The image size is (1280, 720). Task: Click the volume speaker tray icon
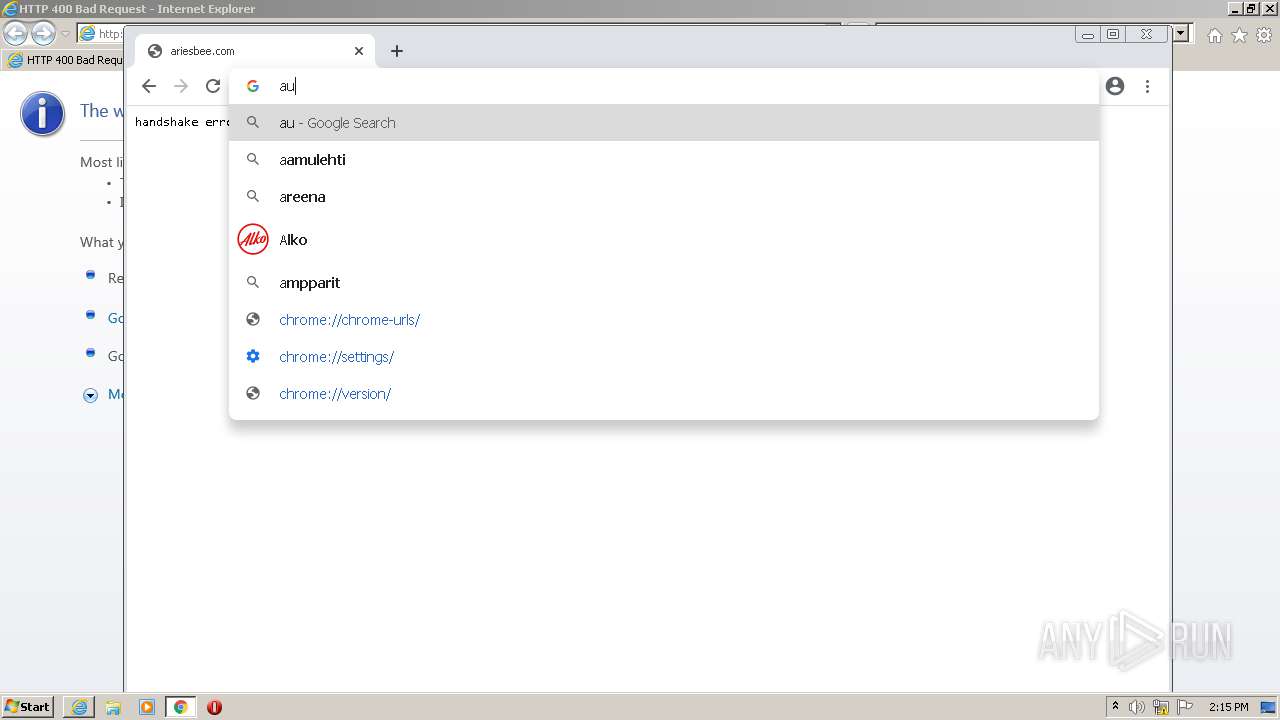[x=1137, y=707]
